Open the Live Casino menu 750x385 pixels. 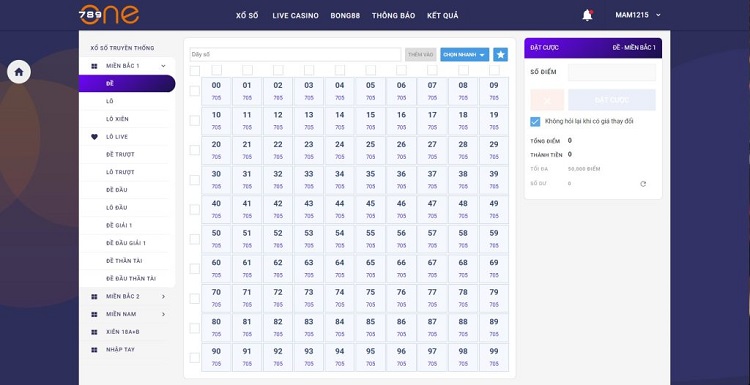[295, 16]
